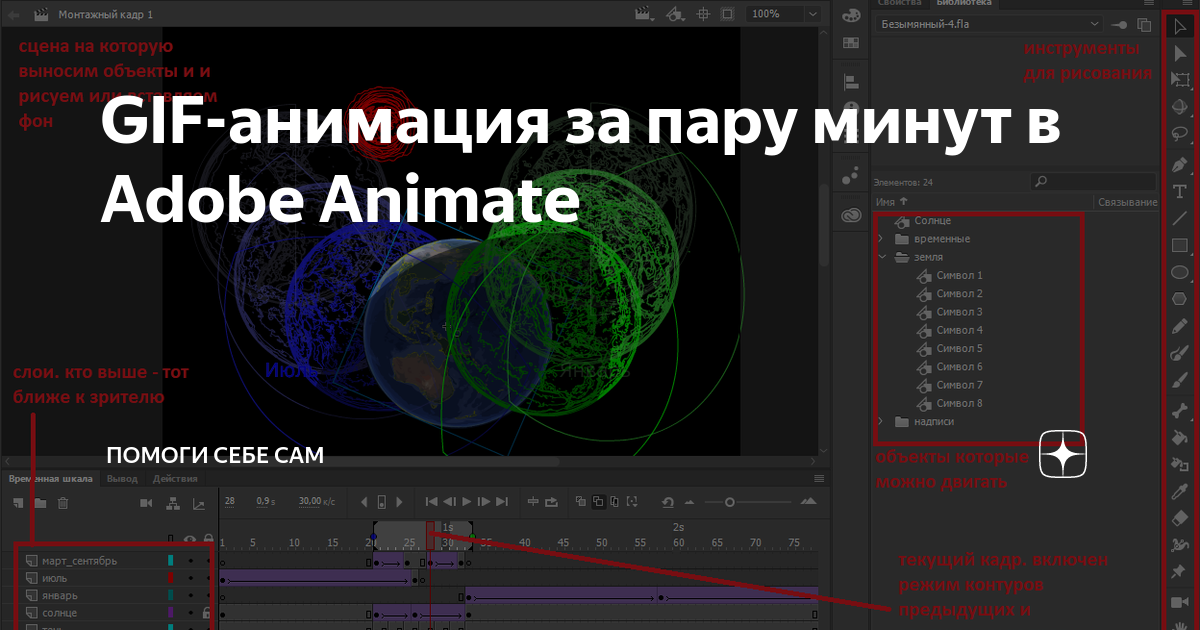The height and width of the screenshot is (630, 1200).
Task: Select the Text tool
Action: tap(1179, 191)
